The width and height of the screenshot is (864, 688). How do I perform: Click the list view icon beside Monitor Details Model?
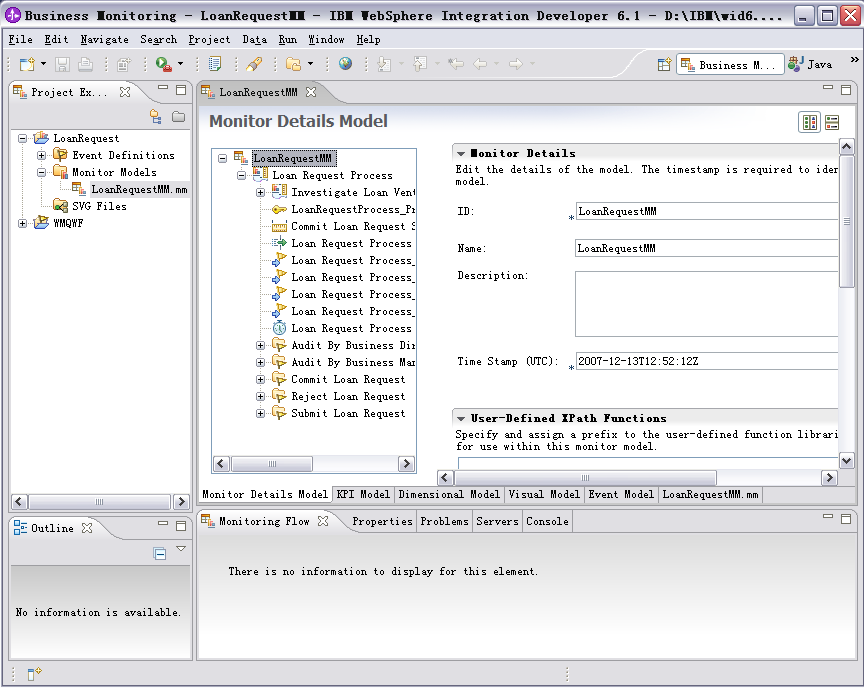(831, 122)
